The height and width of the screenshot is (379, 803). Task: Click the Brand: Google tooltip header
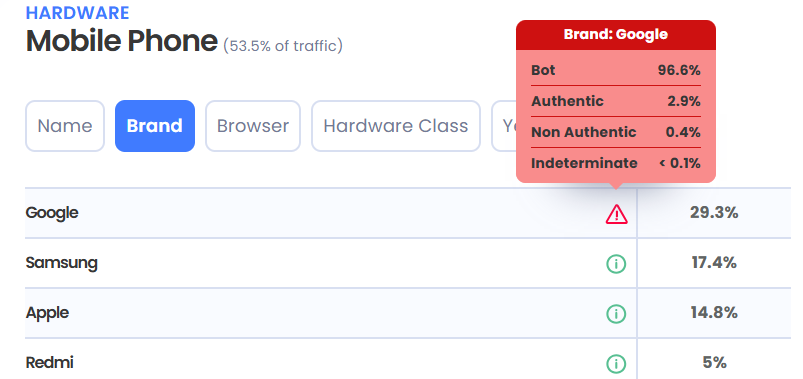coord(616,35)
